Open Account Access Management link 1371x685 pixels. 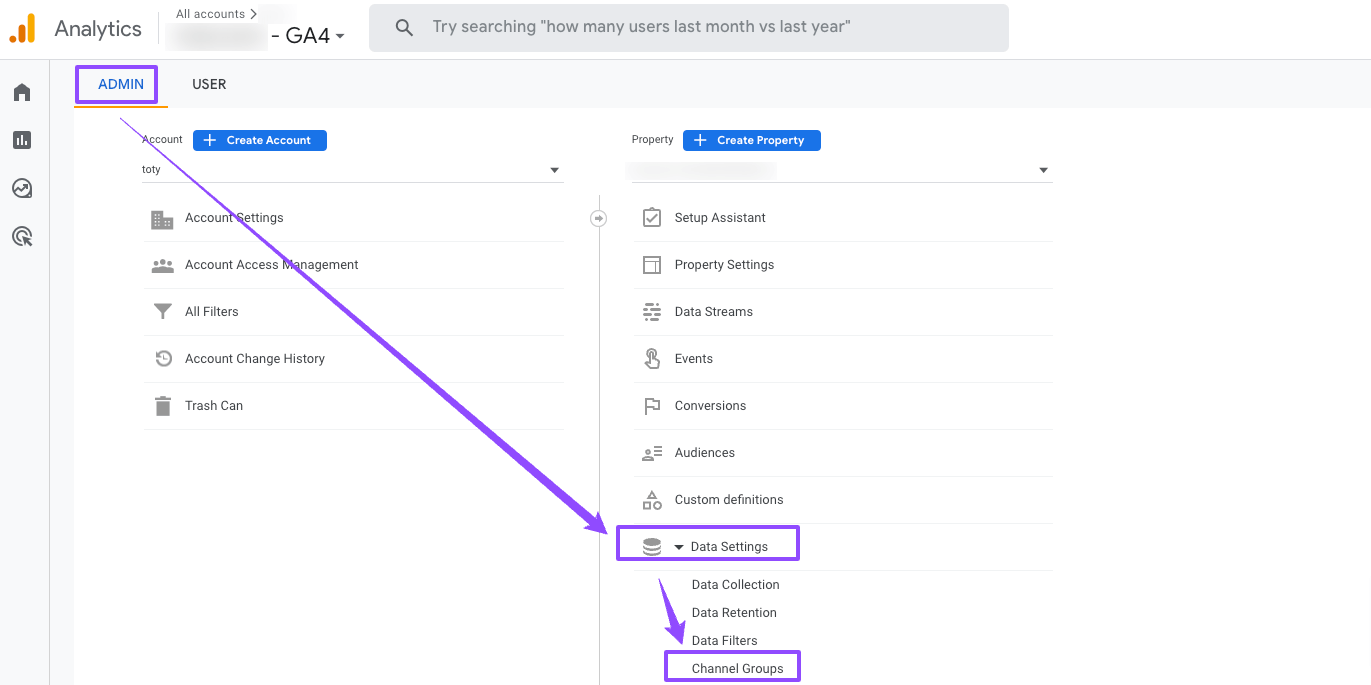point(272,265)
